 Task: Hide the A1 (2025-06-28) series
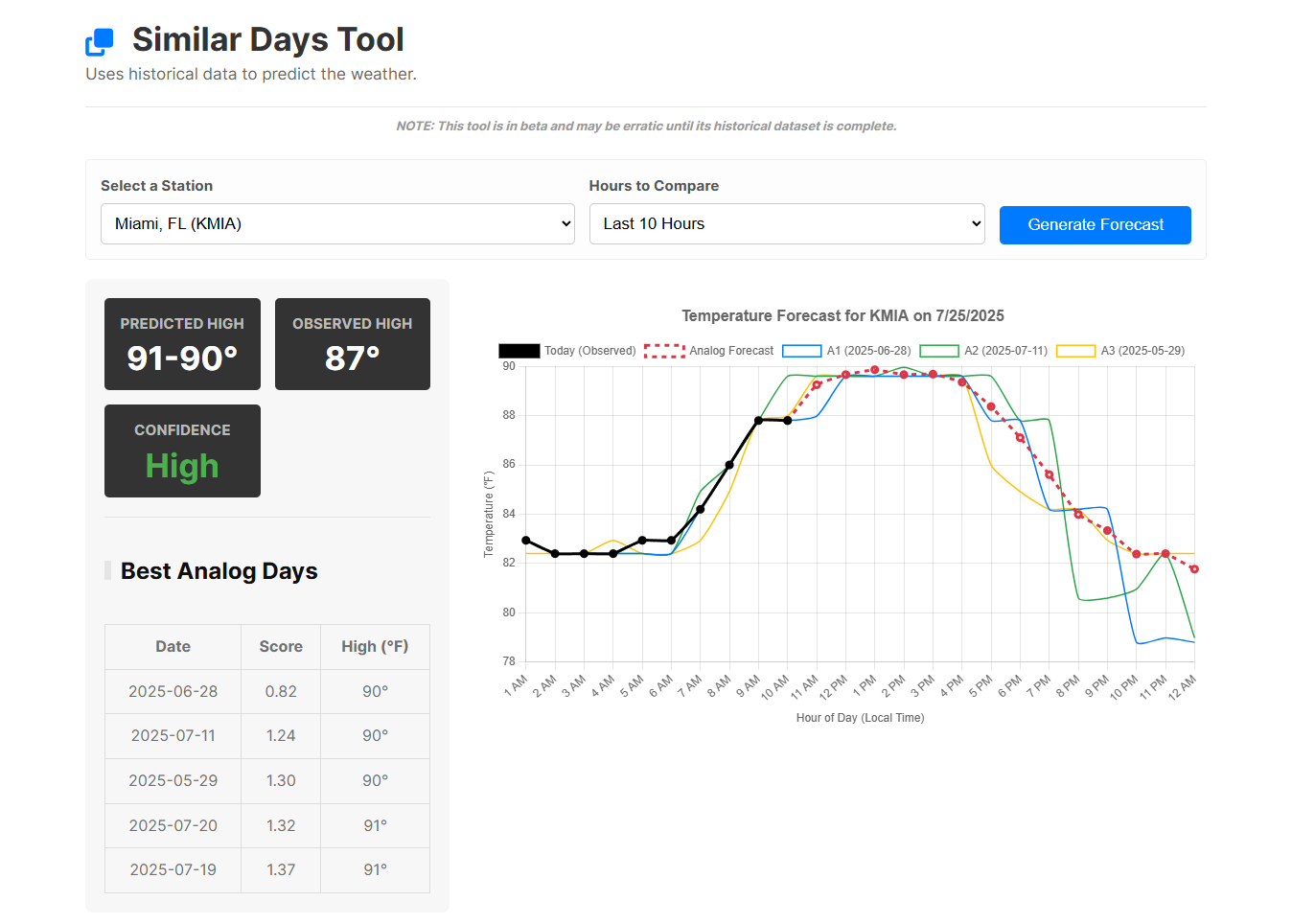coord(846,351)
